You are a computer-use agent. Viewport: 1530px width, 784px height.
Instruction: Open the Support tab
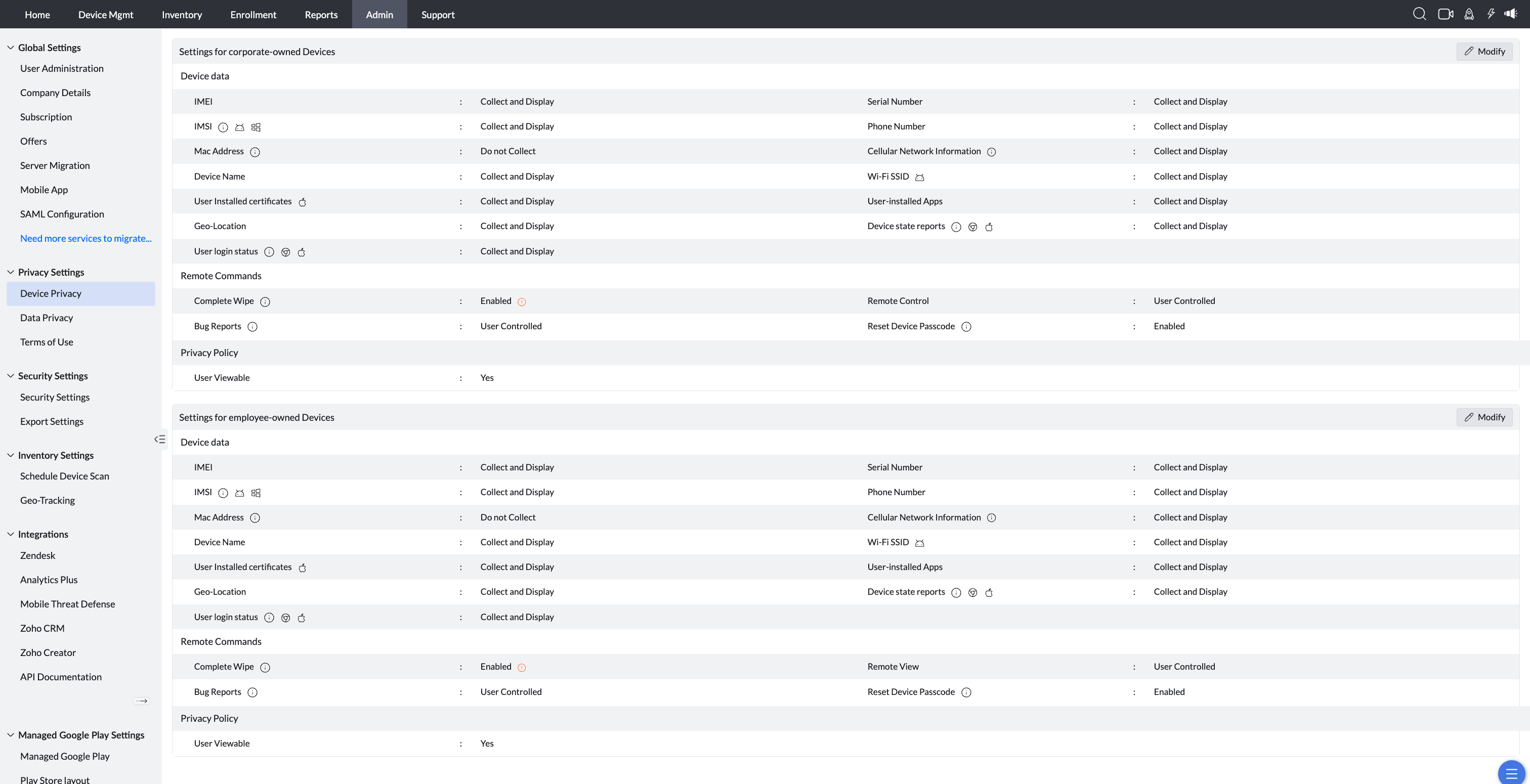pyautogui.click(x=438, y=14)
